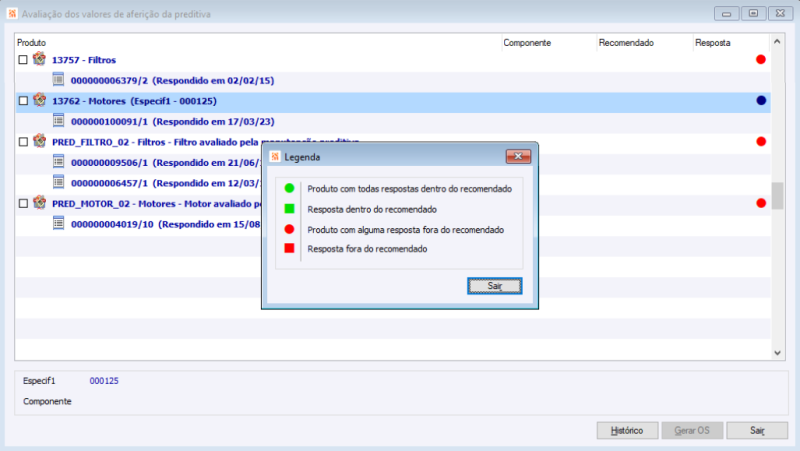Close the main Avaliação window
The height and width of the screenshot is (451, 800).
780,14
